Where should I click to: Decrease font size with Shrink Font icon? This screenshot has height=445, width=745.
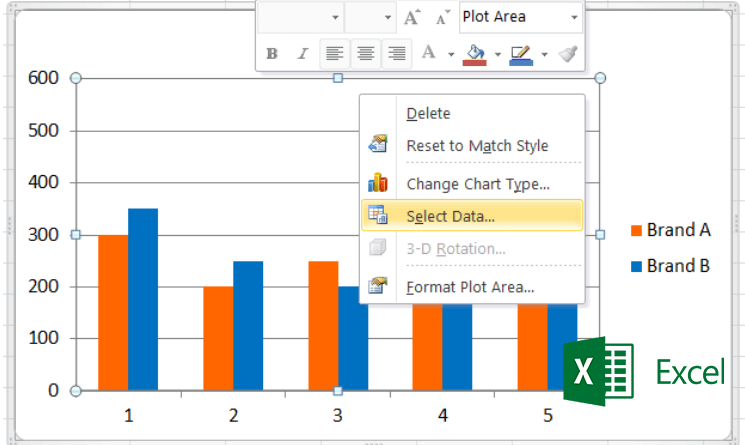pyautogui.click(x=442, y=17)
